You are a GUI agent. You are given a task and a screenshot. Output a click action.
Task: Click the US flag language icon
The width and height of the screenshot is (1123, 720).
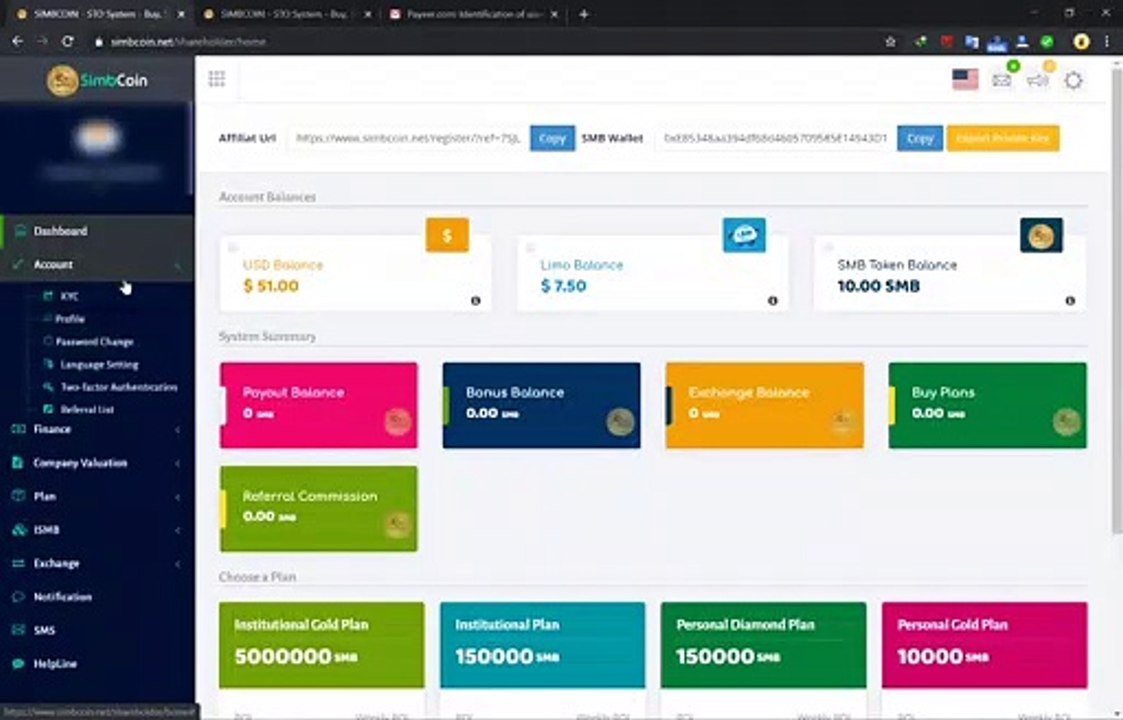coord(965,80)
